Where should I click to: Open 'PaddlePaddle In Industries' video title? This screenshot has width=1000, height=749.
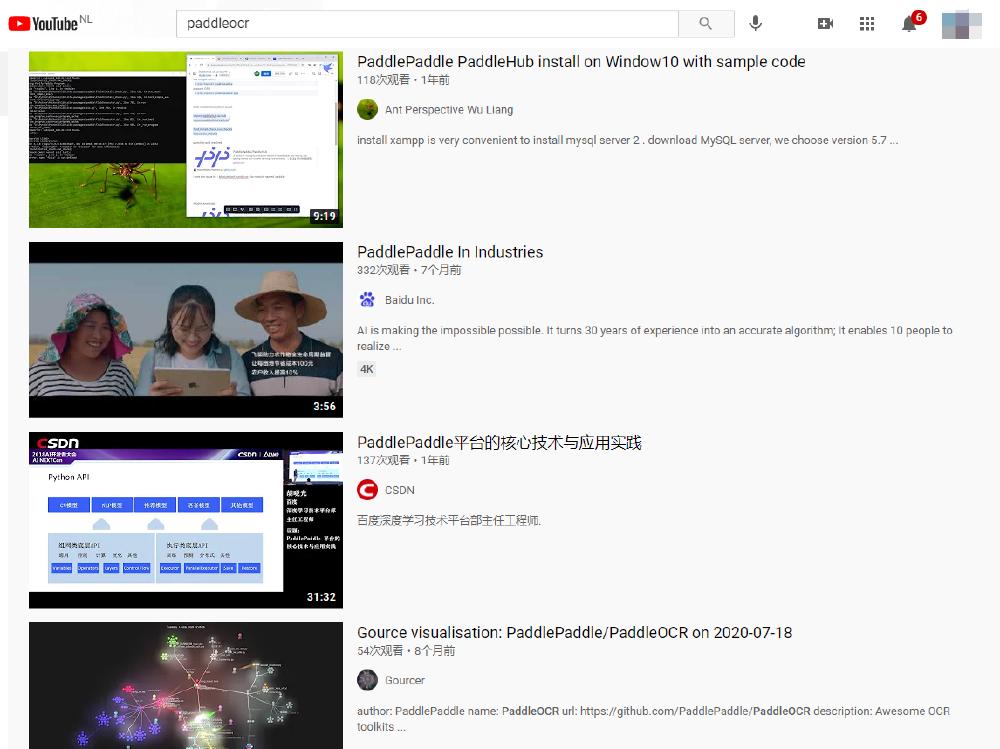click(450, 252)
